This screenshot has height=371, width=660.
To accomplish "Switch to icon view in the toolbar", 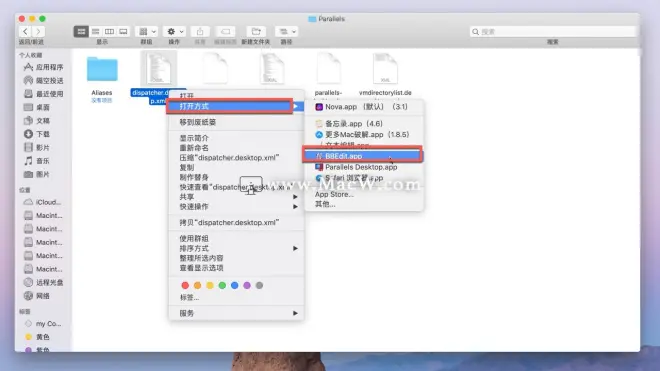I will click(81, 32).
